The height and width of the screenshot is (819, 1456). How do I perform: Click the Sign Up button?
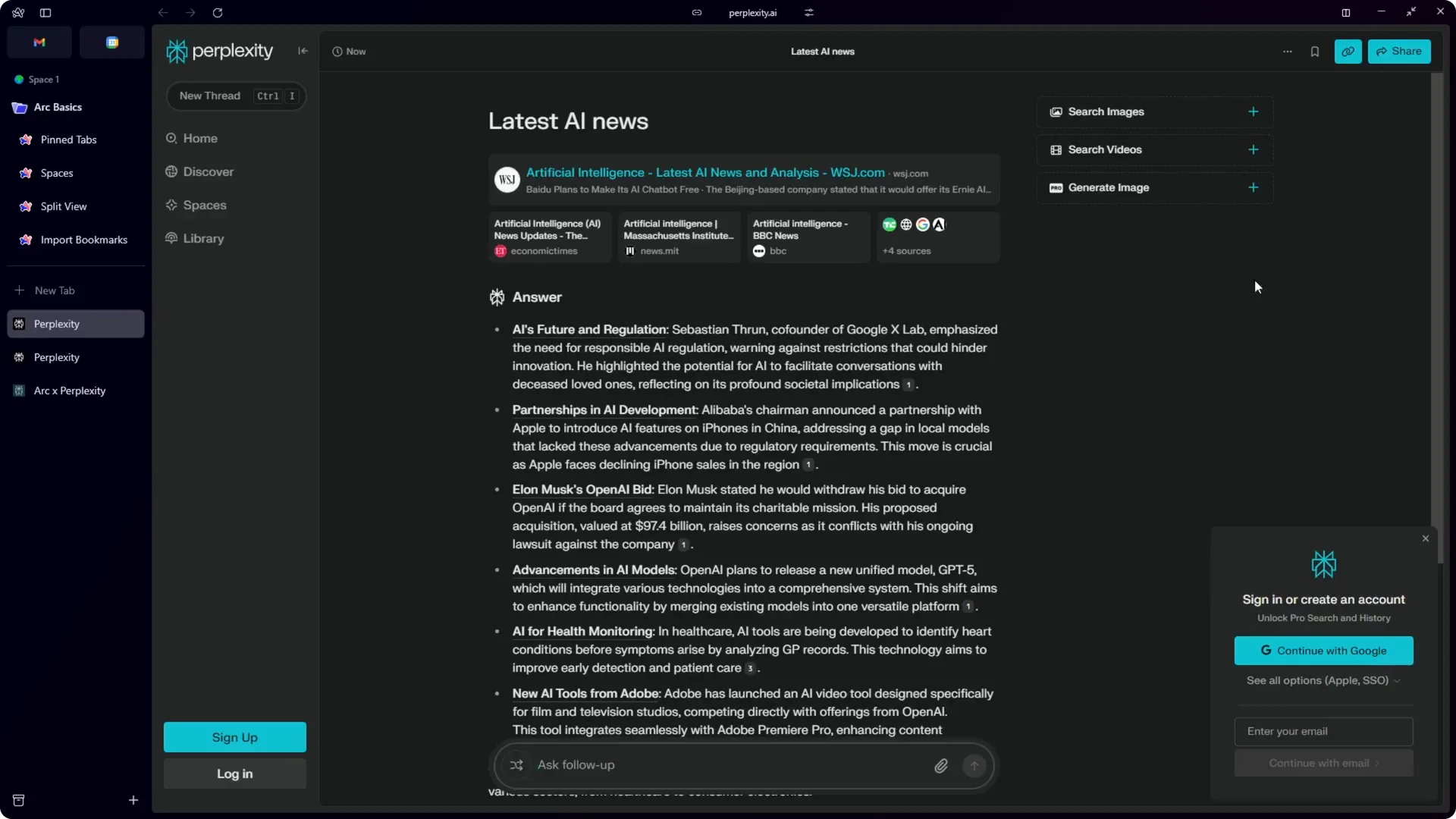(234, 736)
